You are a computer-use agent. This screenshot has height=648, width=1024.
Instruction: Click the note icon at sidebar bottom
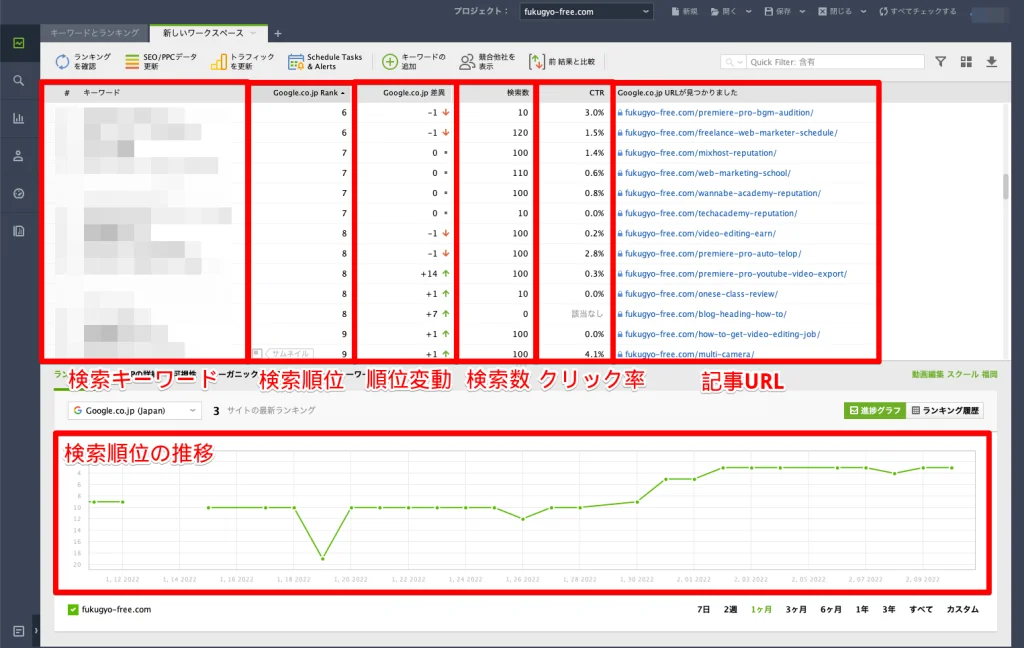[x=19, y=631]
